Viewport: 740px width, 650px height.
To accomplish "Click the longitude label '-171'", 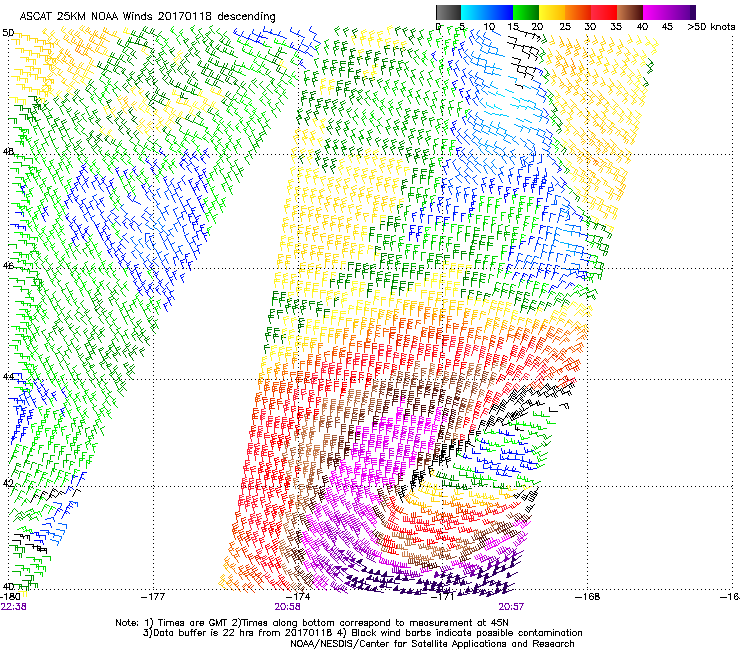I will pos(443,597).
